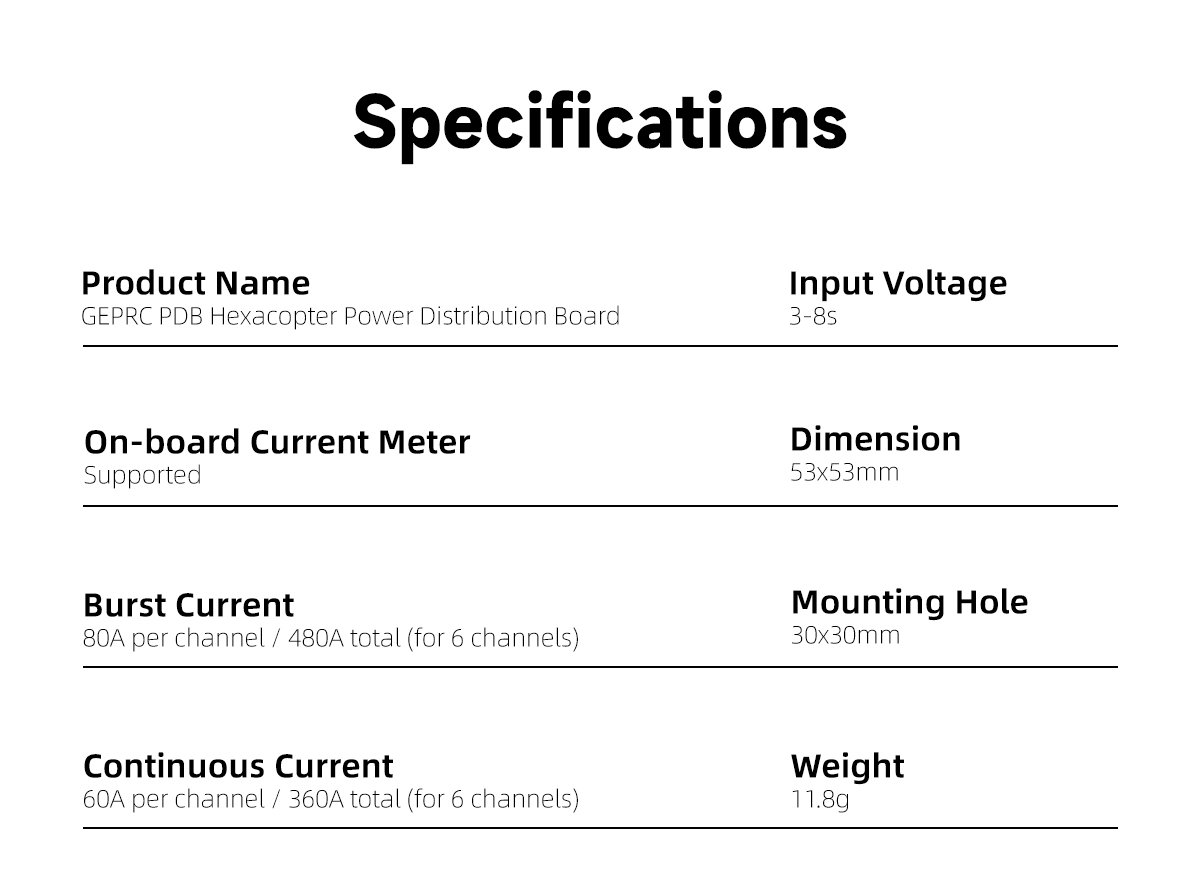Select the 53x53mm dimension value
Screen dimensions: 1200x878
pyautogui.click(x=844, y=472)
